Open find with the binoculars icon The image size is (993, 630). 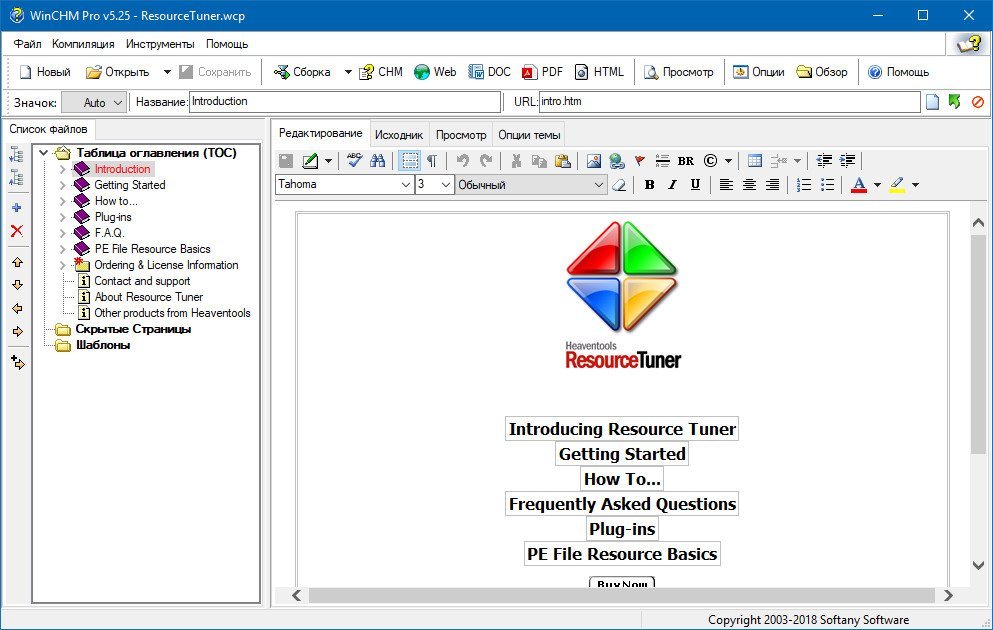tap(377, 160)
